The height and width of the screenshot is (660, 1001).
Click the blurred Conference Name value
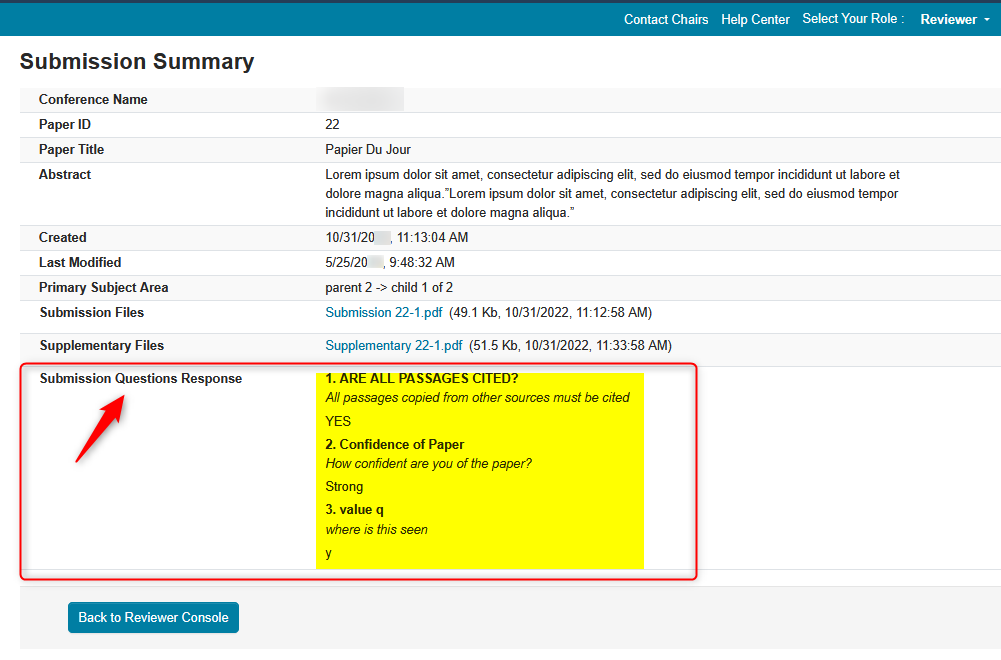click(360, 100)
